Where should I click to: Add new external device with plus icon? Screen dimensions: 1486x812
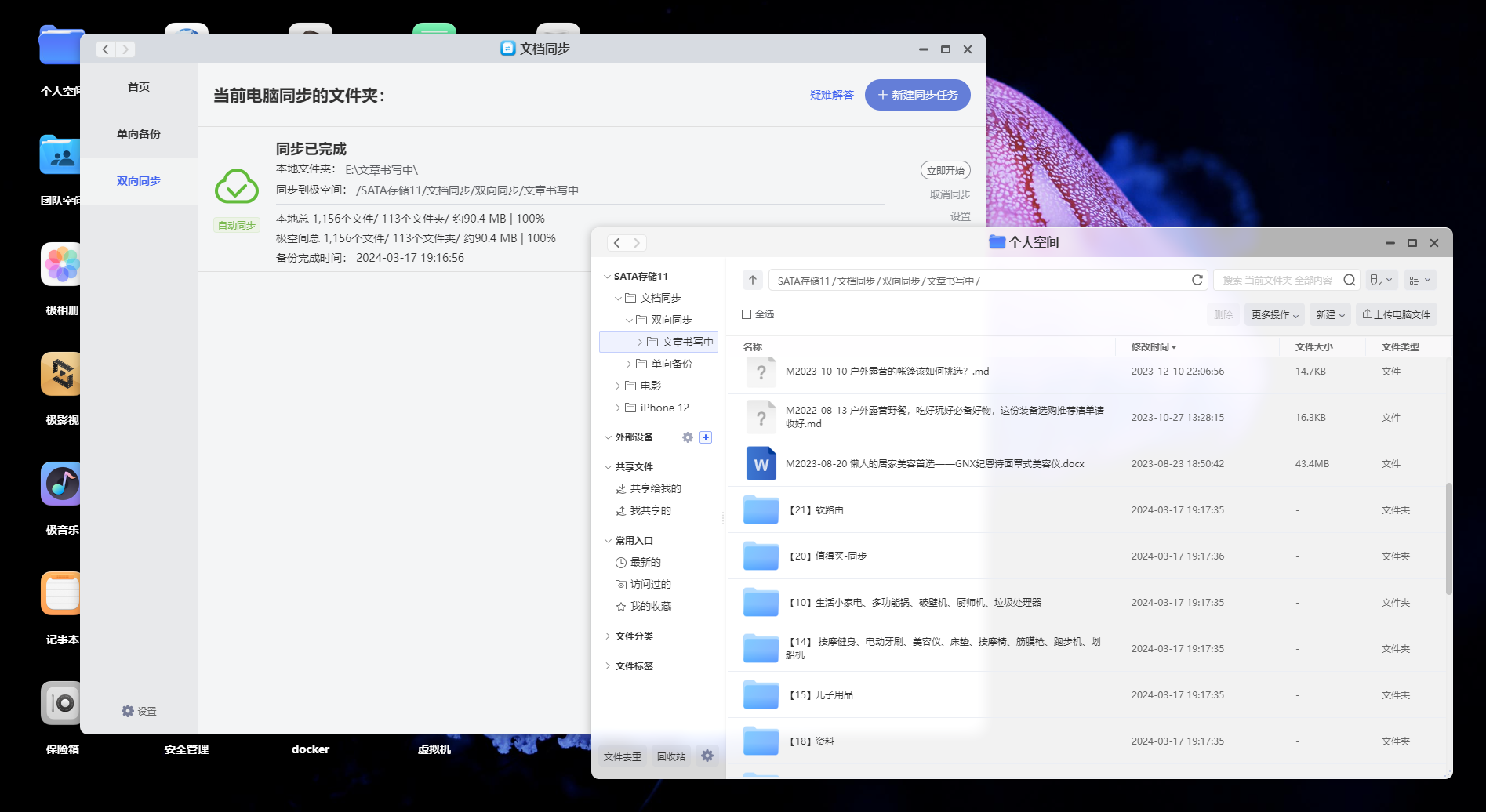(705, 437)
